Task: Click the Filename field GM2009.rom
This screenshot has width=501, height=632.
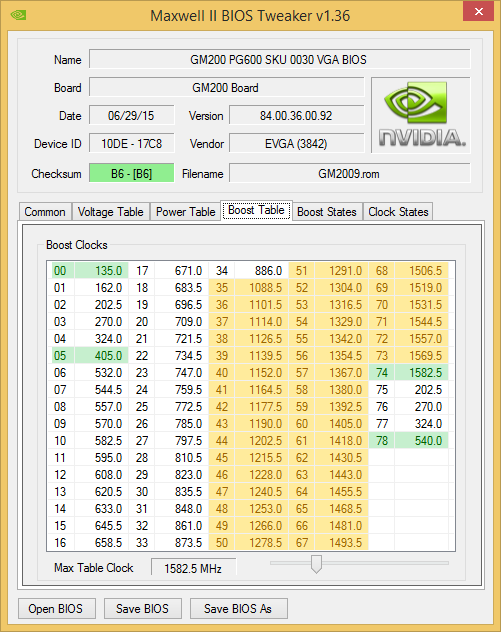Action: [x=349, y=173]
